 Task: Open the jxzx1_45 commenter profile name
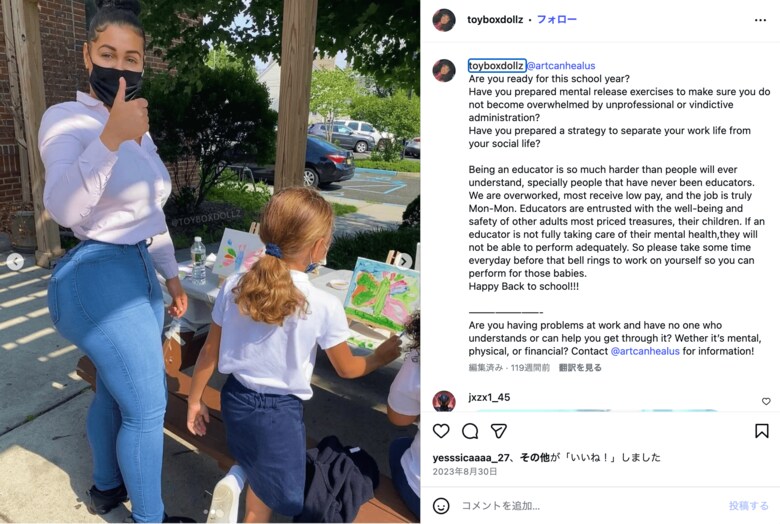(489, 397)
